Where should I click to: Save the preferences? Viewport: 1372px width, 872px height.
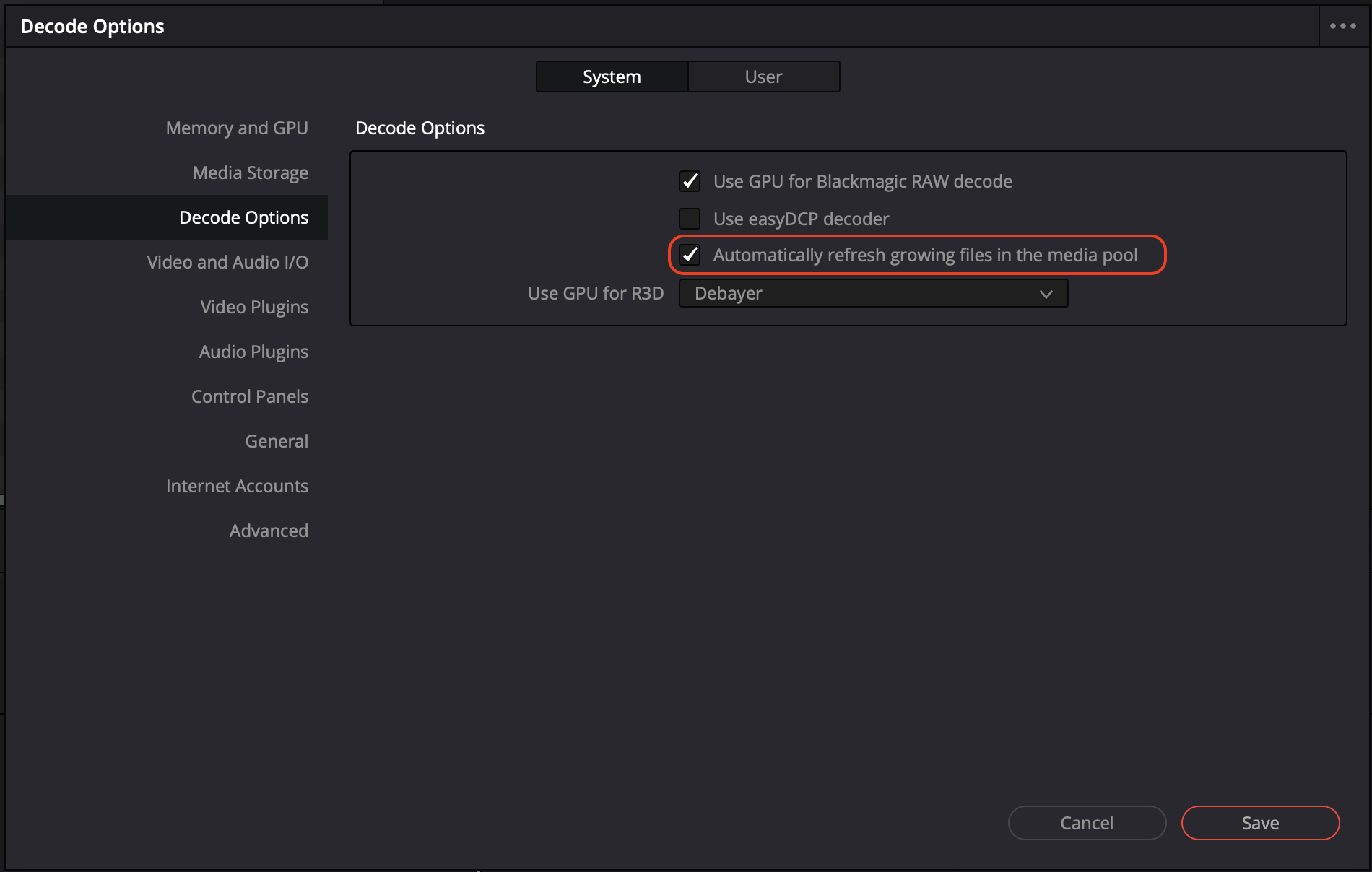pos(1260,823)
